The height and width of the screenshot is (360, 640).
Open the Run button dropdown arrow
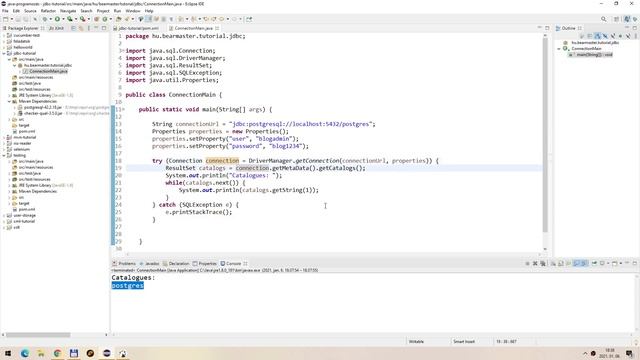click(x=63, y=19)
